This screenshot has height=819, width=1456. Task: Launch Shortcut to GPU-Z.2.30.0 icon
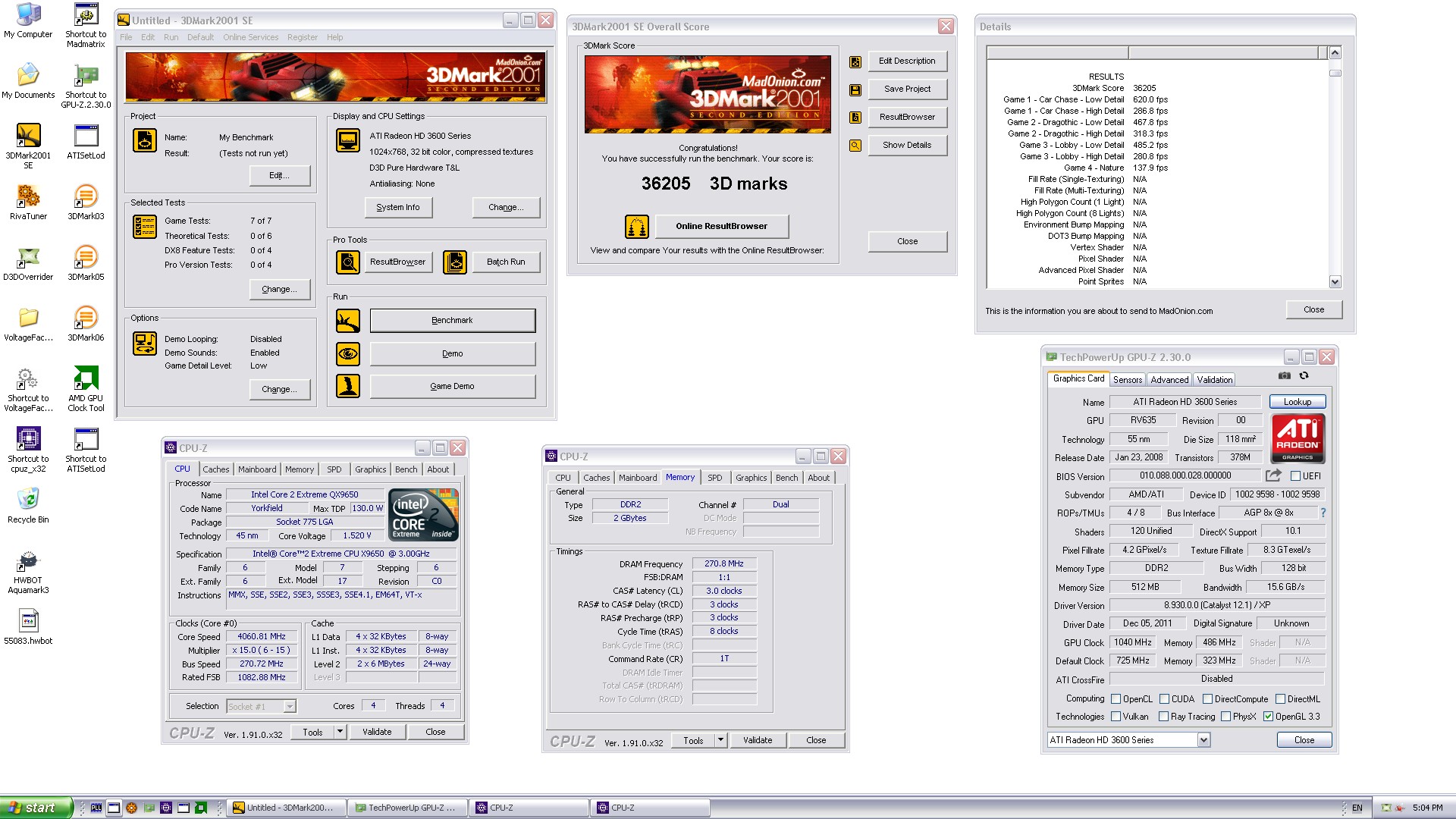pos(86,86)
